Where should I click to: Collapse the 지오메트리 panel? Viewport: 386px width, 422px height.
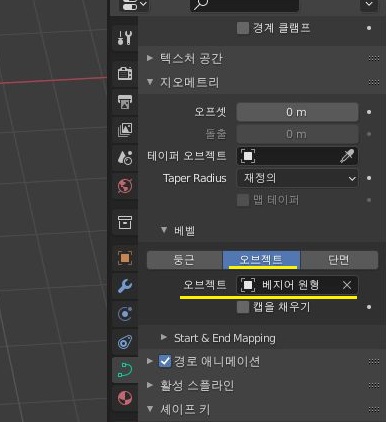(150, 82)
